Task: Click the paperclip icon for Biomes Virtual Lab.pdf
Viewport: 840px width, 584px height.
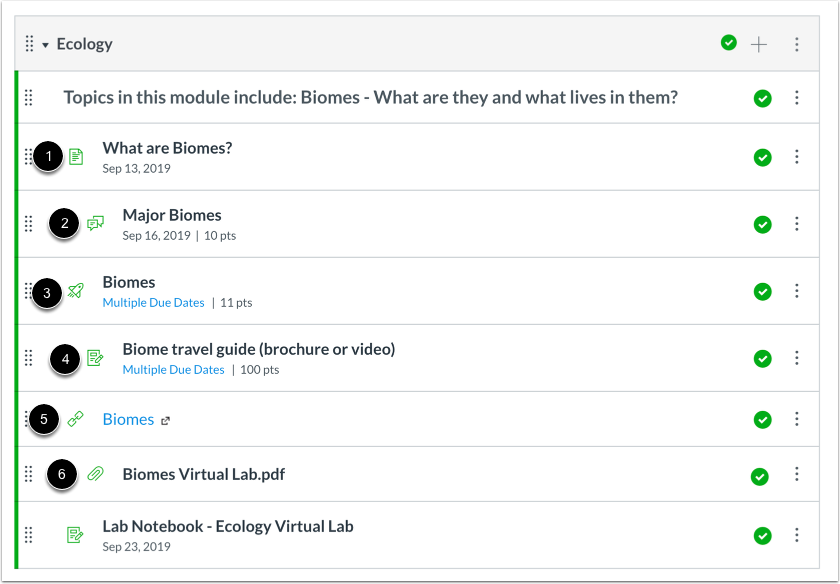Action: click(x=95, y=474)
